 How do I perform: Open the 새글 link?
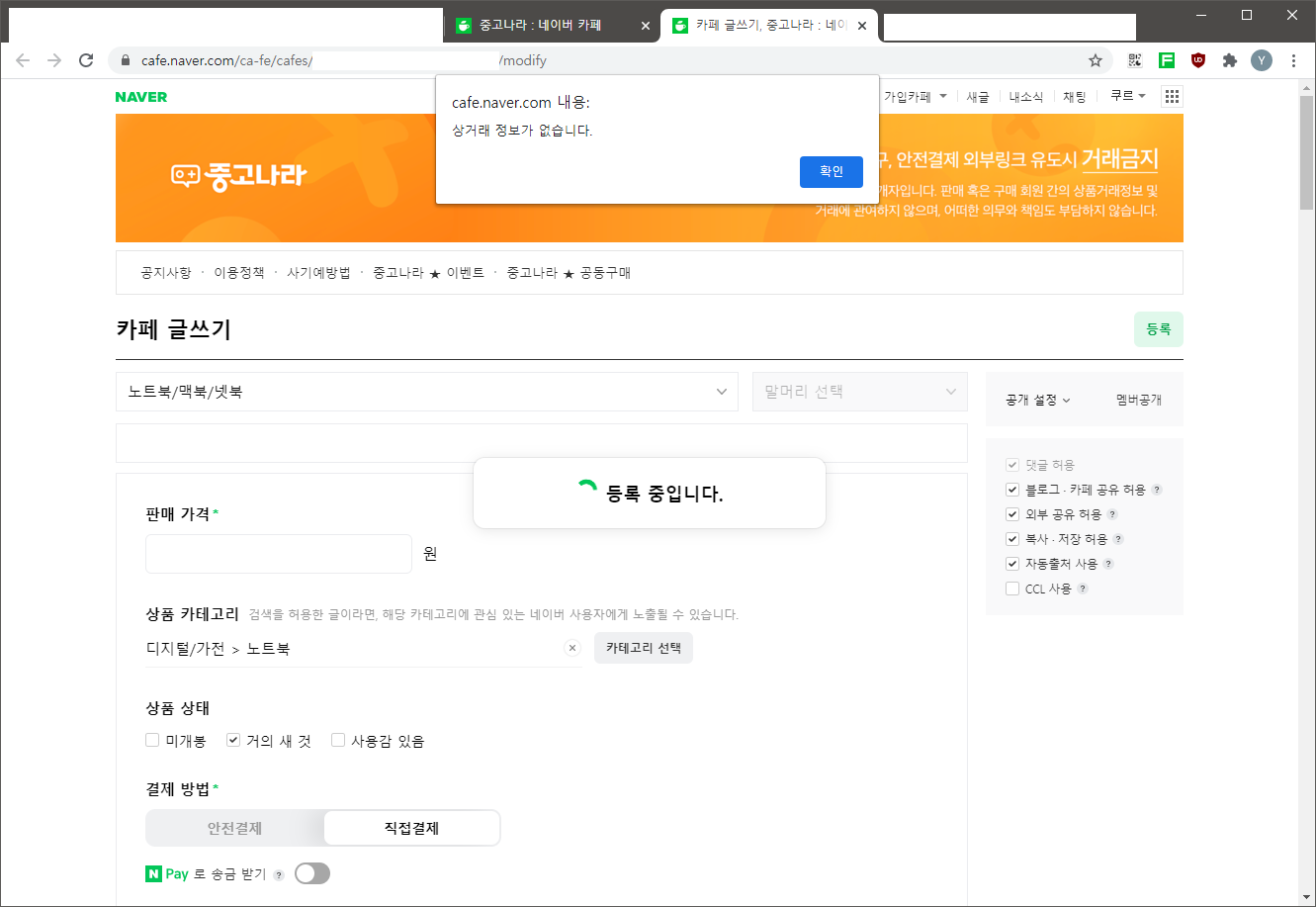click(978, 97)
